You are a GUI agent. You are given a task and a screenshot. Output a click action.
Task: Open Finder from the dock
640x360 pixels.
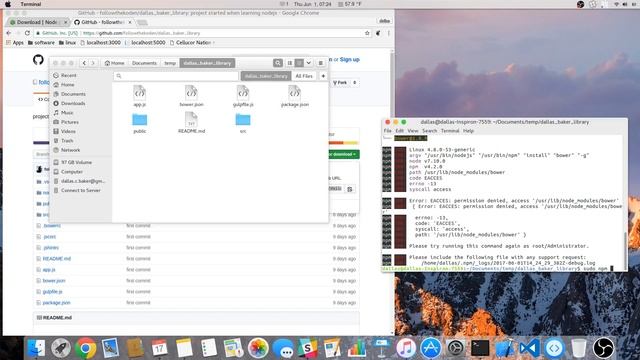click(x=36, y=348)
